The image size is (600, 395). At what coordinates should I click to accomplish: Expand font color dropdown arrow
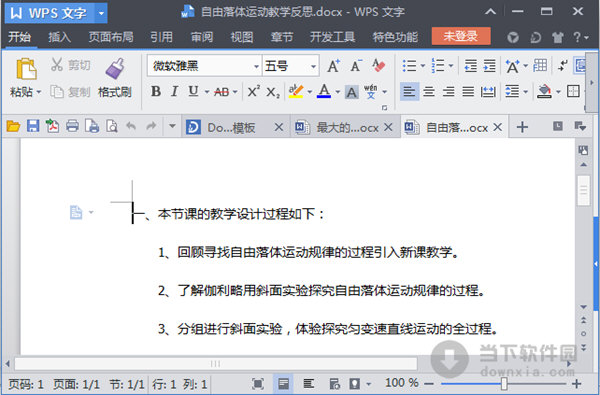(x=338, y=92)
